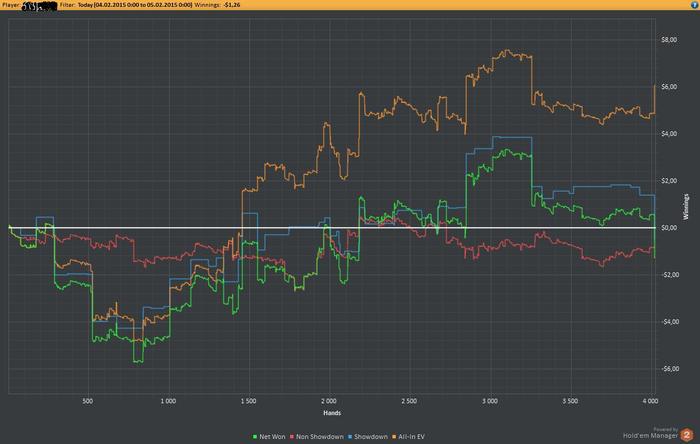Click the Powered by Hold'em Manager text
The width and height of the screenshot is (700, 444).
[651, 433]
